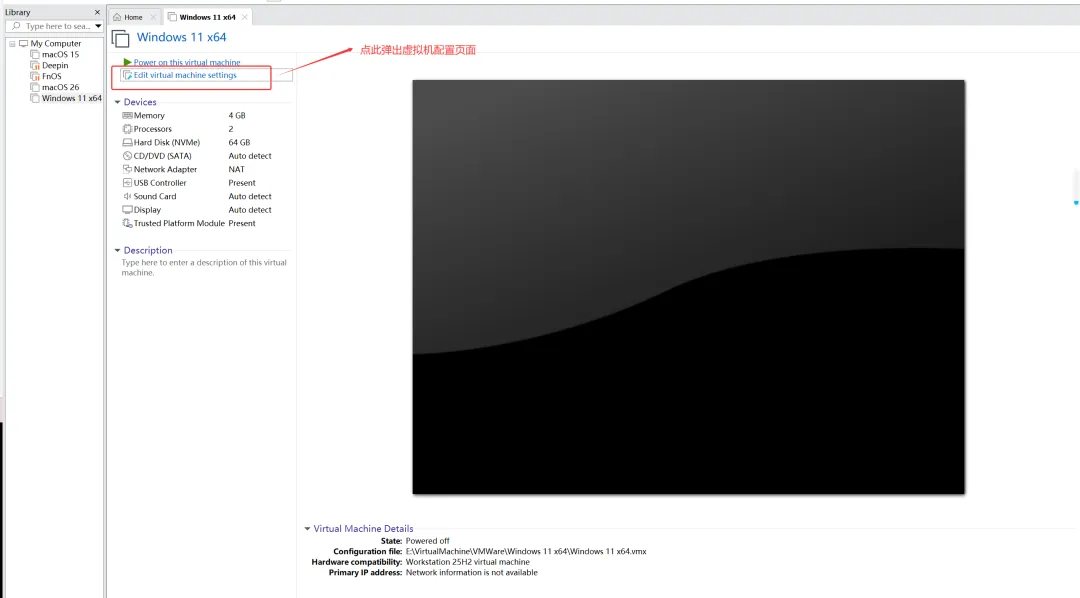Close the Home tab
The image size is (1080, 598).
[153, 17]
